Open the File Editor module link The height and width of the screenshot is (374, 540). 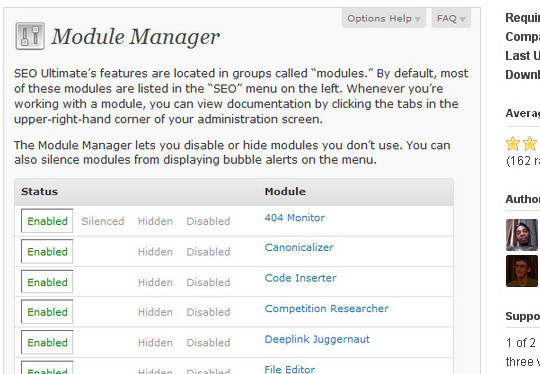point(290,370)
